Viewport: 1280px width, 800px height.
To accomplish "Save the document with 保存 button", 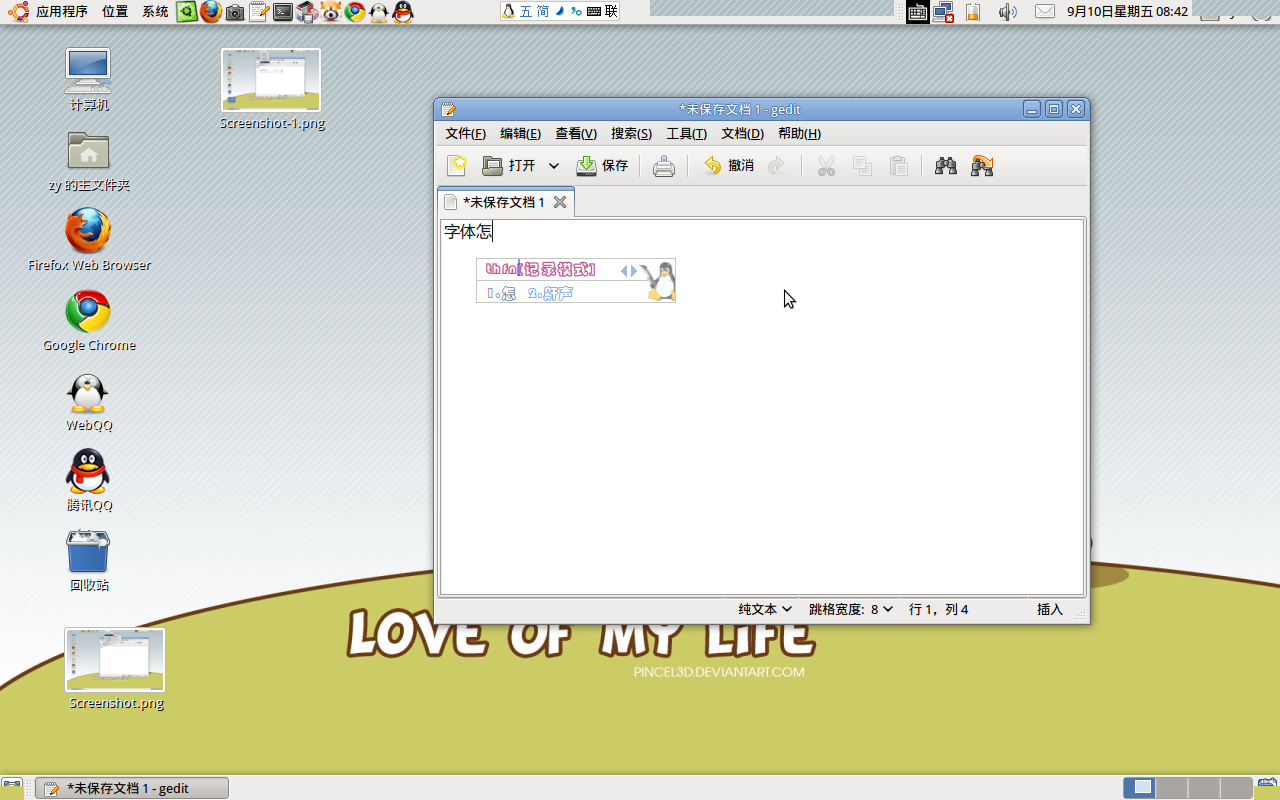I will click(602, 166).
